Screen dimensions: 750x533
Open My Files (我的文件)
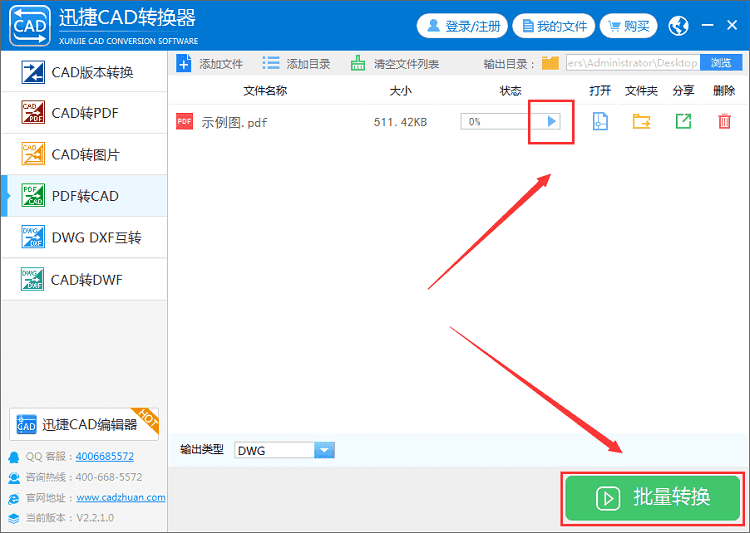[553, 26]
